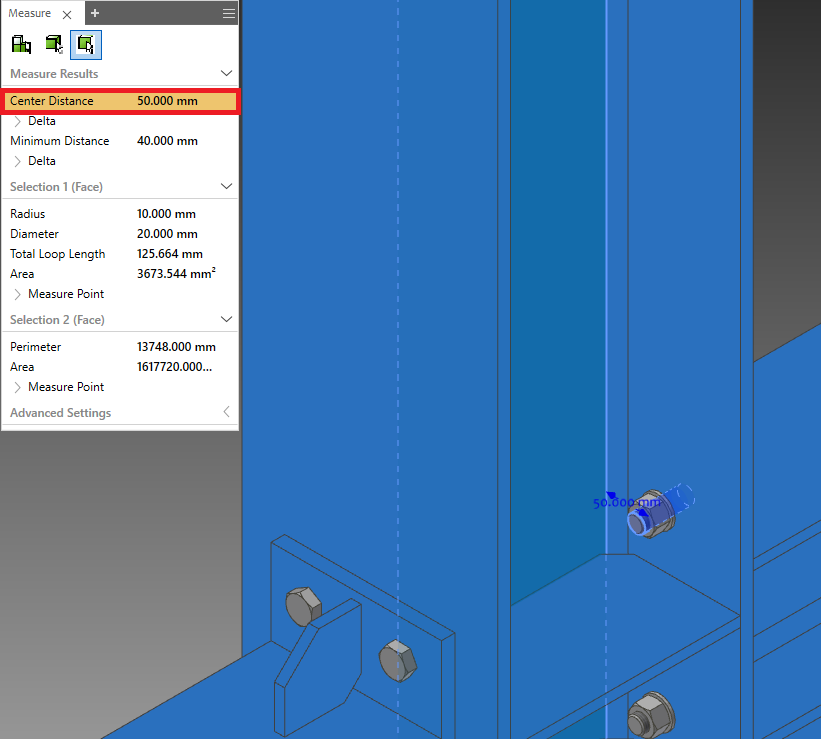Select the Center Distance result row
Image resolution: width=821 pixels, height=739 pixels.
point(120,101)
